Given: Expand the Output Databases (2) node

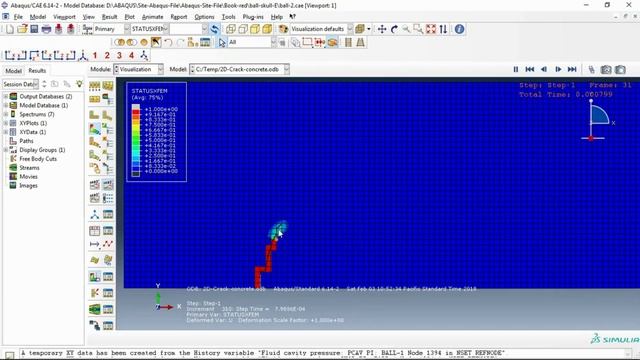Looking at the screenshot, I should [6, 96].
